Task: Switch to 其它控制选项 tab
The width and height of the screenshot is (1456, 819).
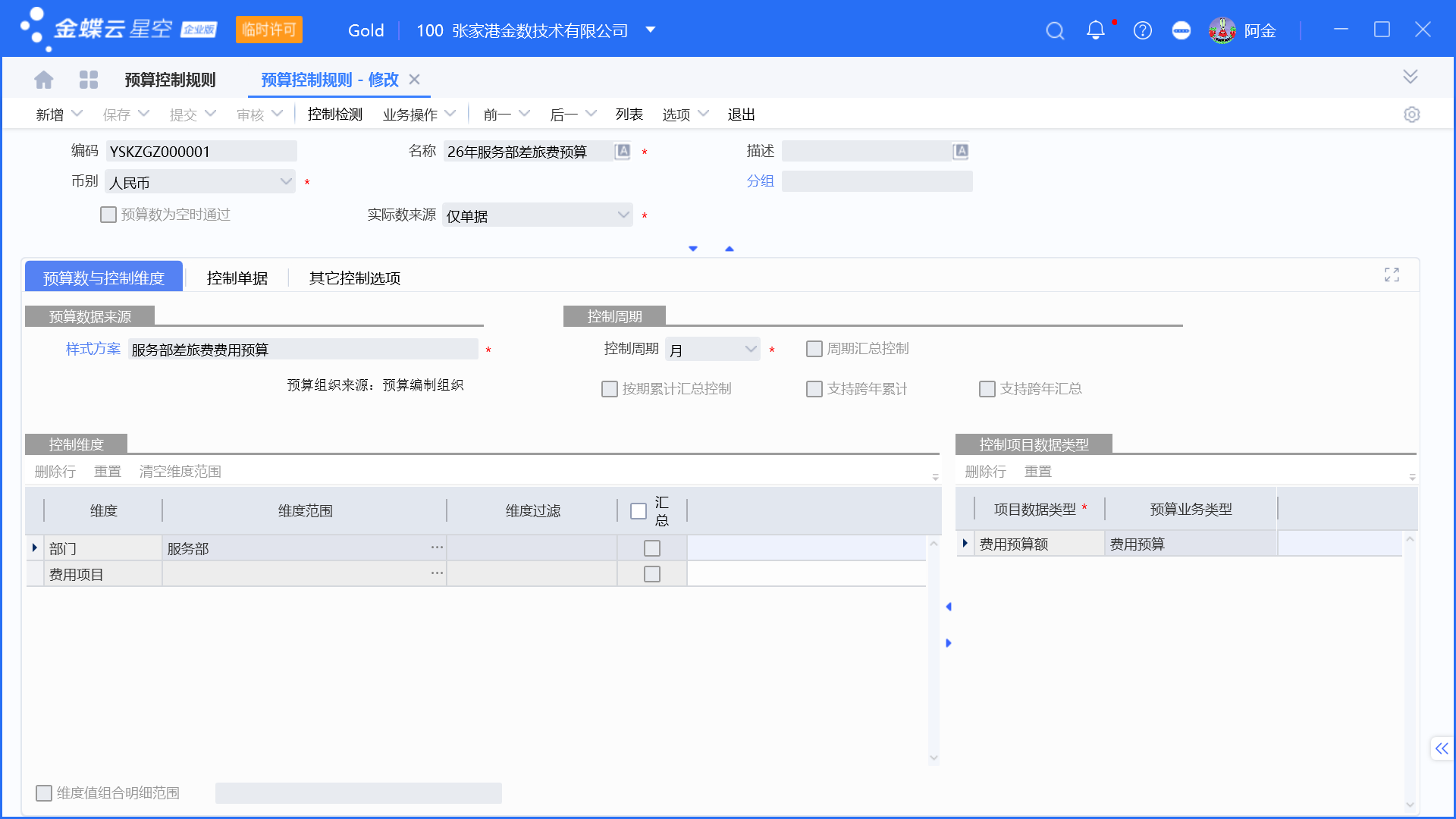Action: pos(354,278)
